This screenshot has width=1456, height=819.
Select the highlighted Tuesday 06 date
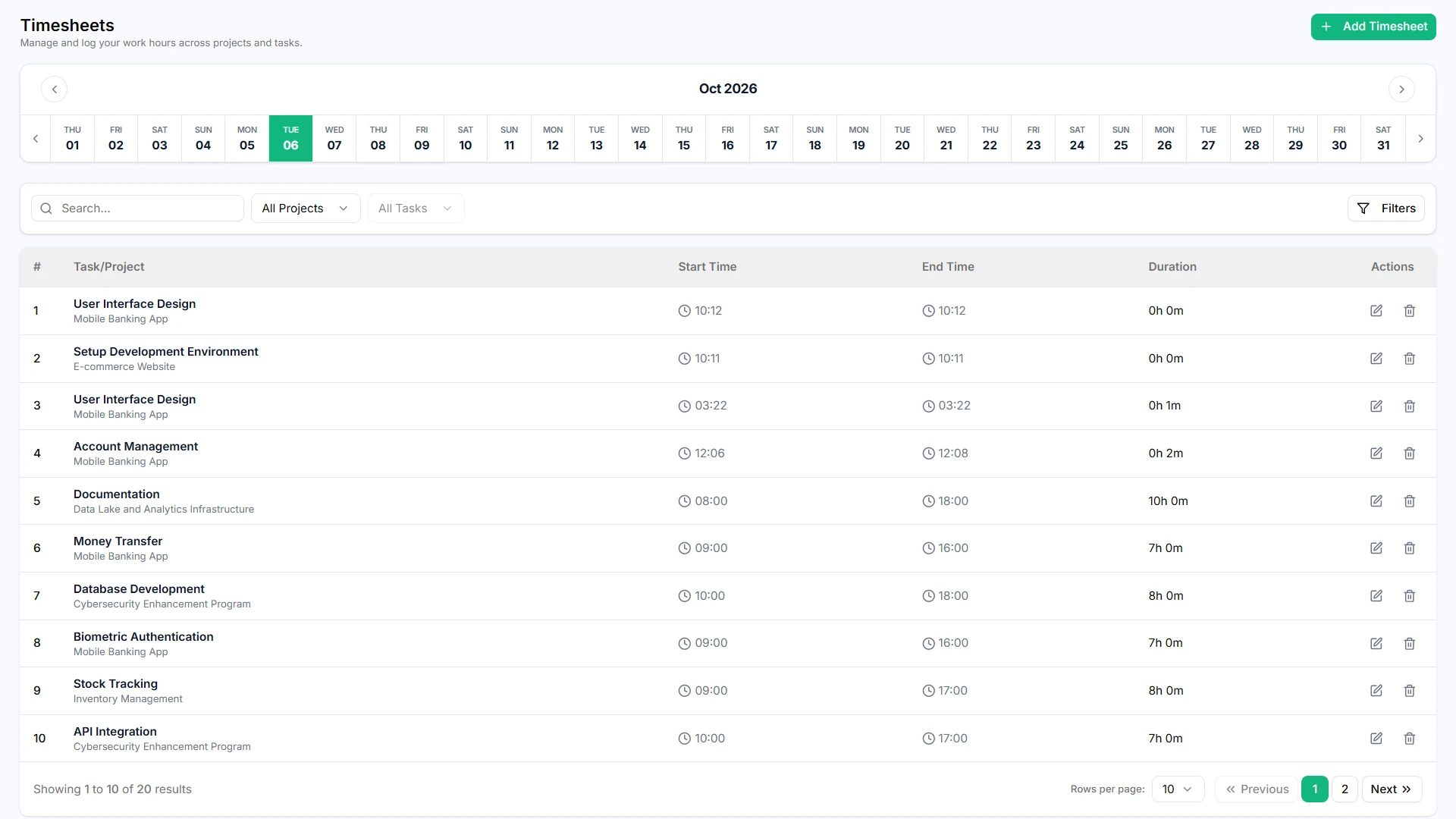tap(290, 138)
